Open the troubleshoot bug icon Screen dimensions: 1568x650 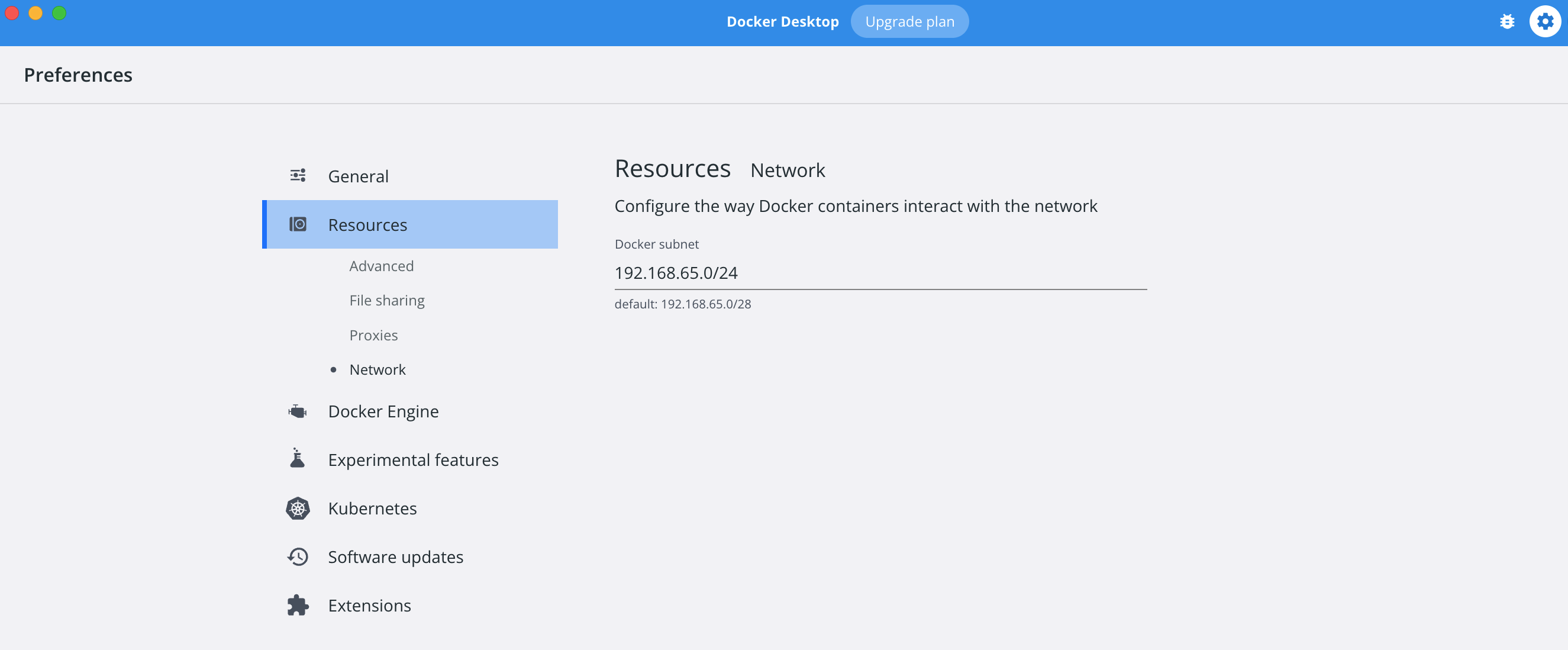pos(1506,22)
